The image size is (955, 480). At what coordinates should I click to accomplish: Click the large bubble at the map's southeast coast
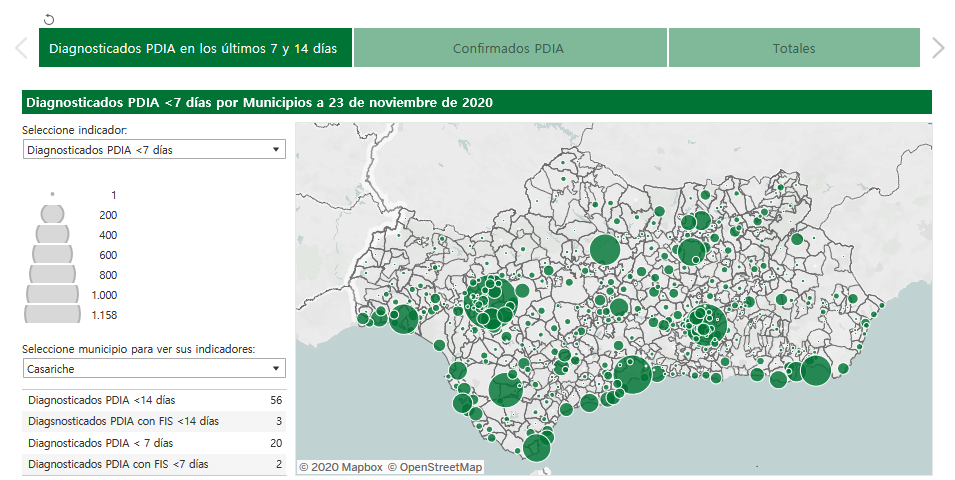click(815, 370)
